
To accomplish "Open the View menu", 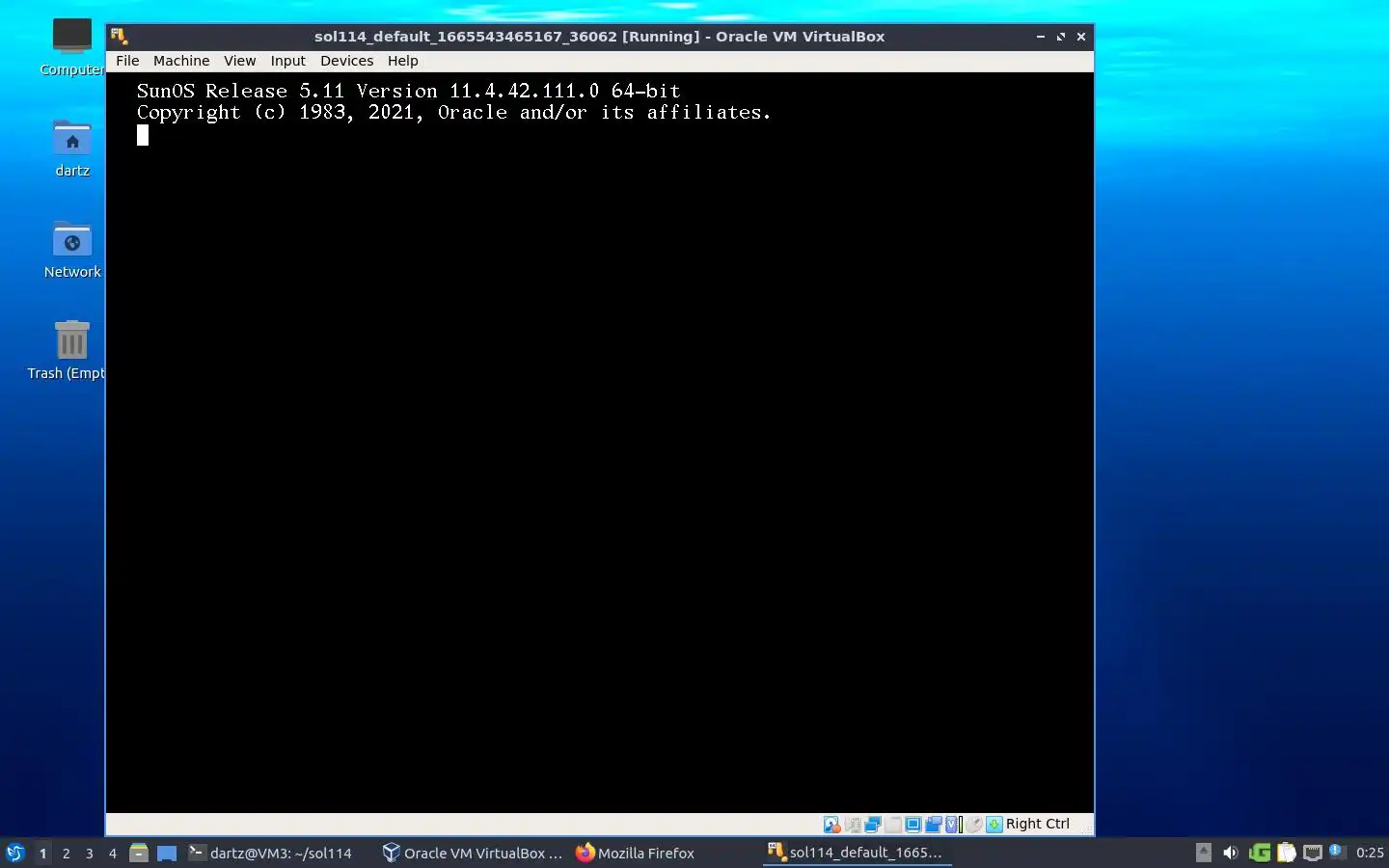I will coord(239,61).
